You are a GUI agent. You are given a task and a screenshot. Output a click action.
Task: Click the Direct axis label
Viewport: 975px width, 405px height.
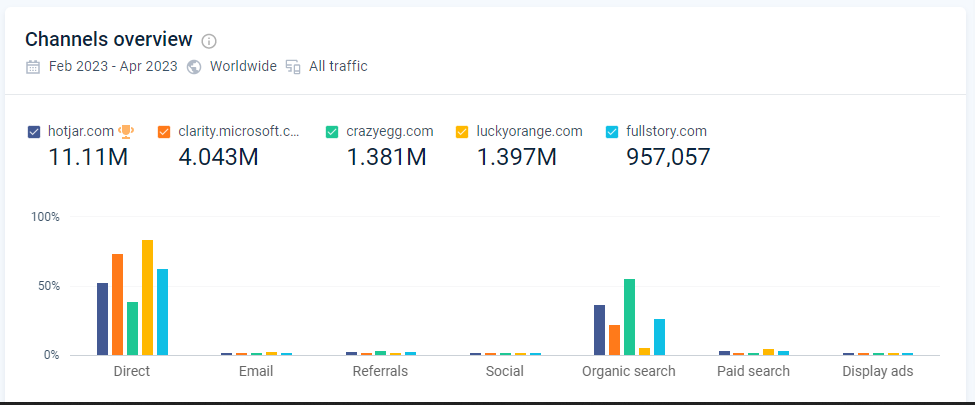(x=132, y=371)
